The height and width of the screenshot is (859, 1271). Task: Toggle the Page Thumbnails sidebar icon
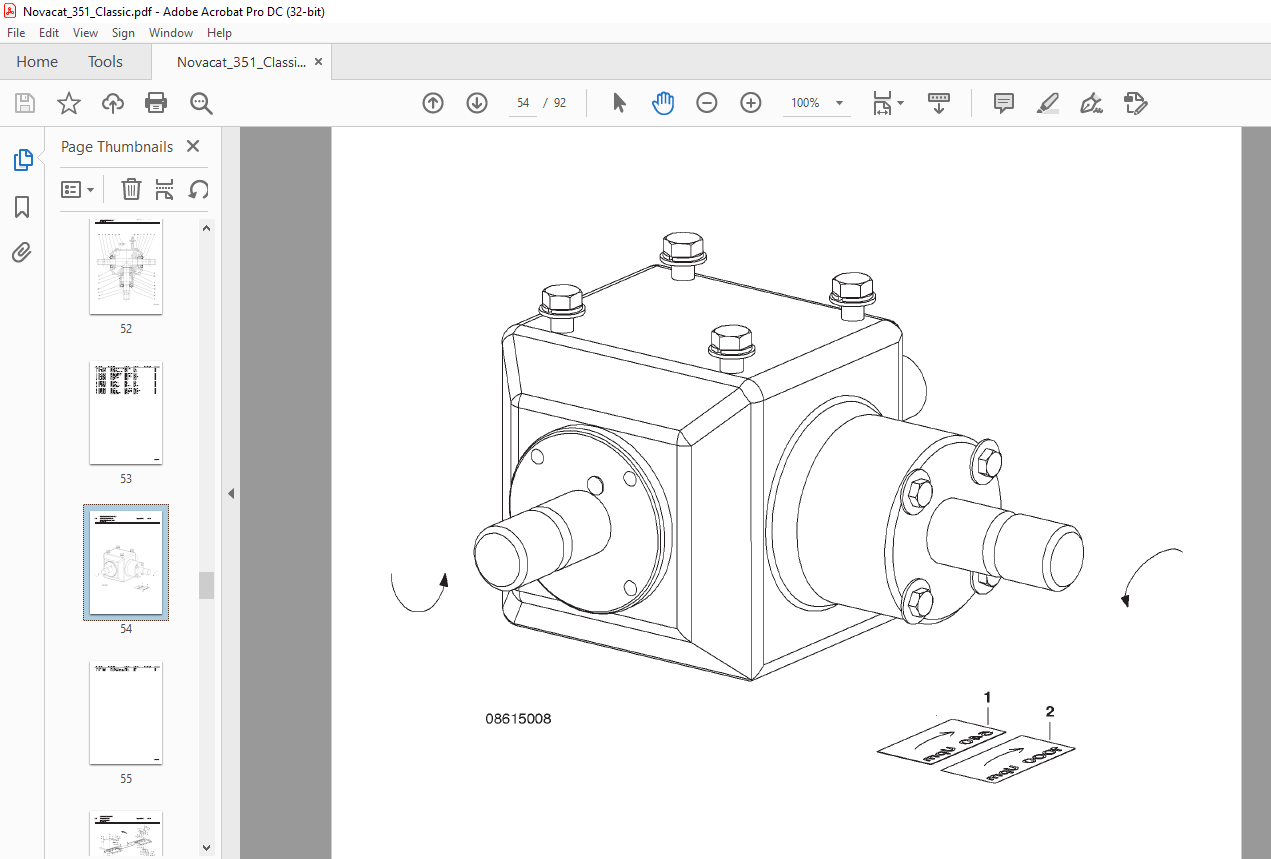(22, 160)
